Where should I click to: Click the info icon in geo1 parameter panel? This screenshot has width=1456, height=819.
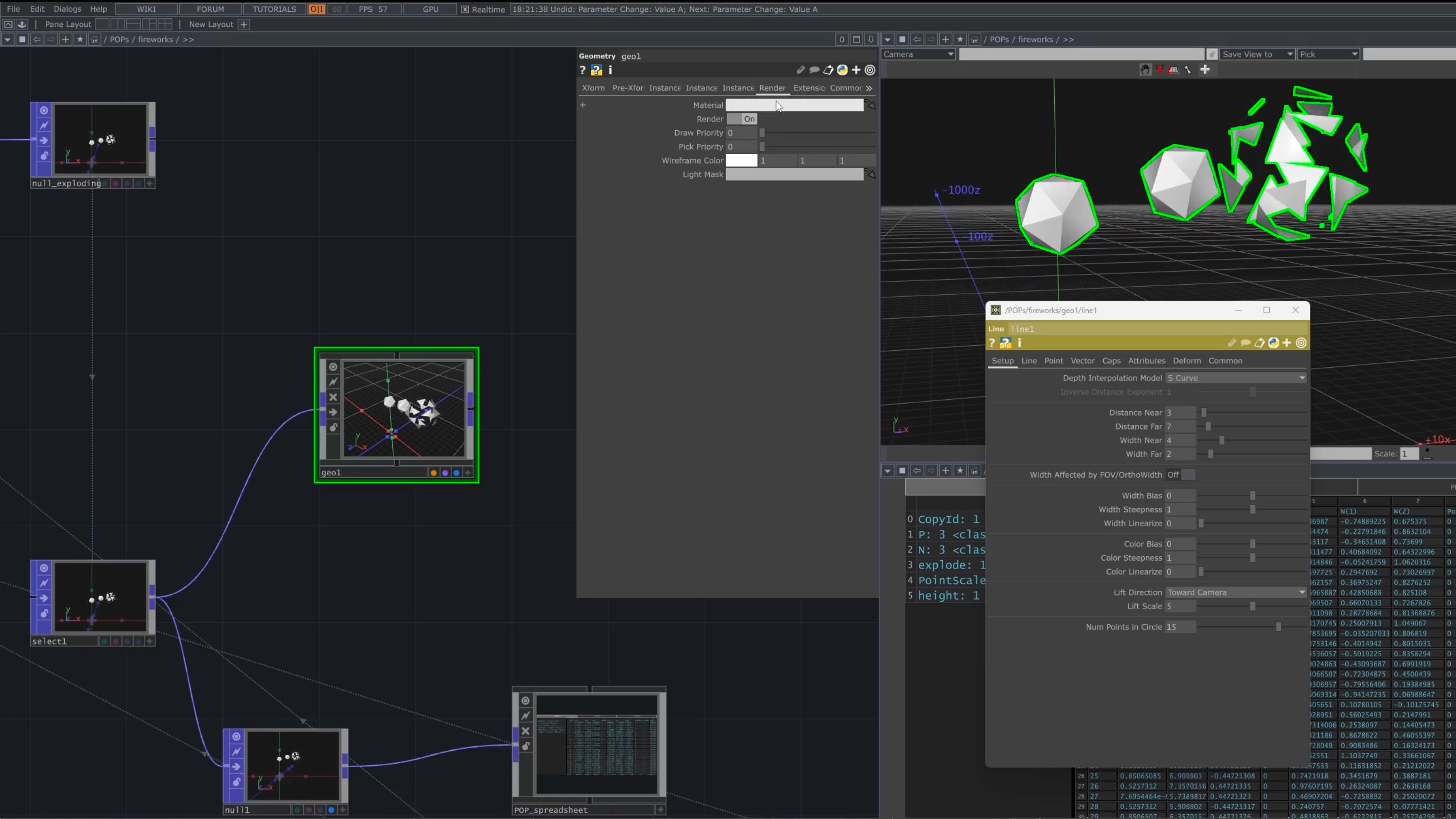tap(611, 70)
